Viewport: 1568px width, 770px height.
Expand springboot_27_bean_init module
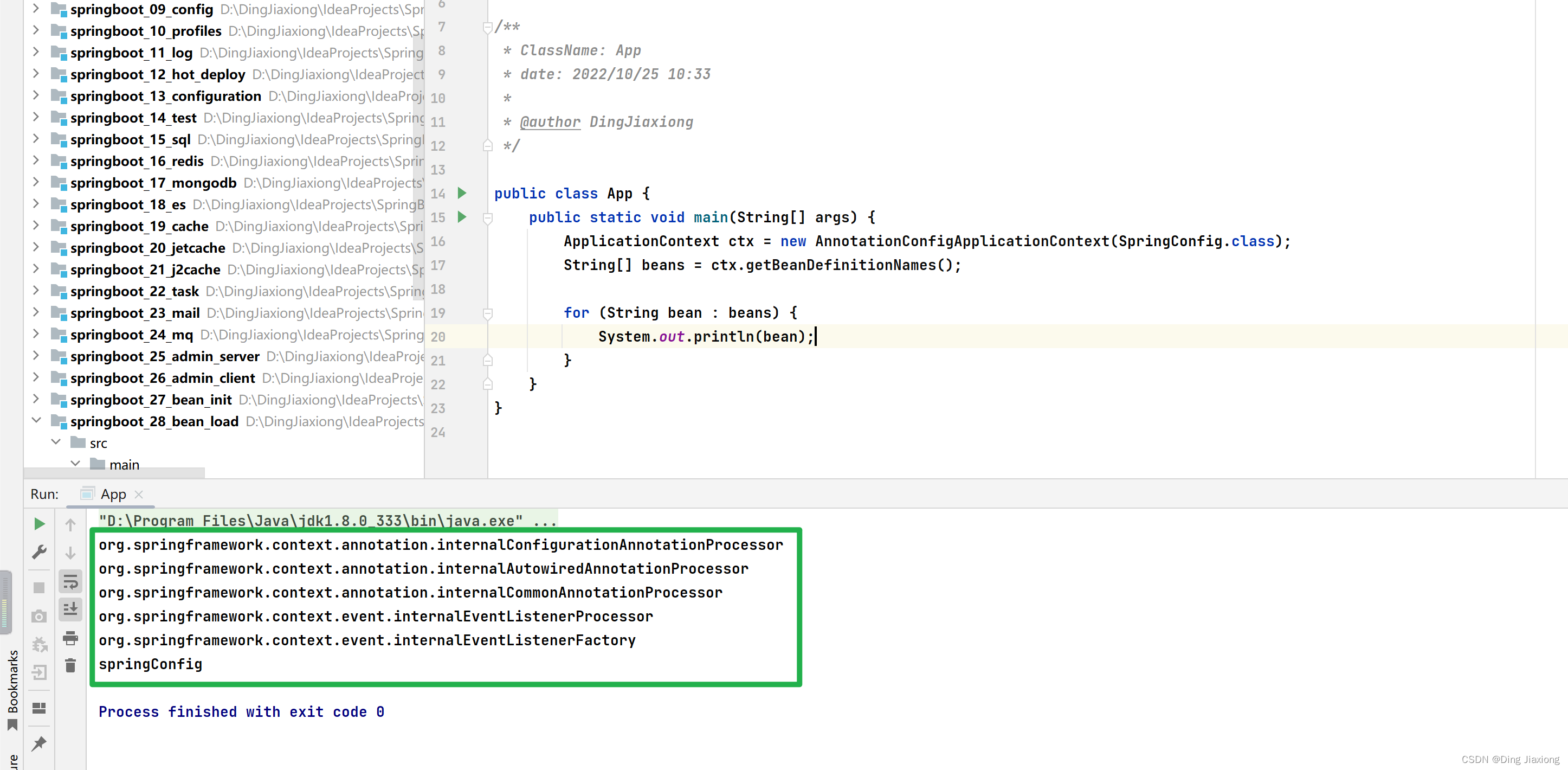[35, 399]
